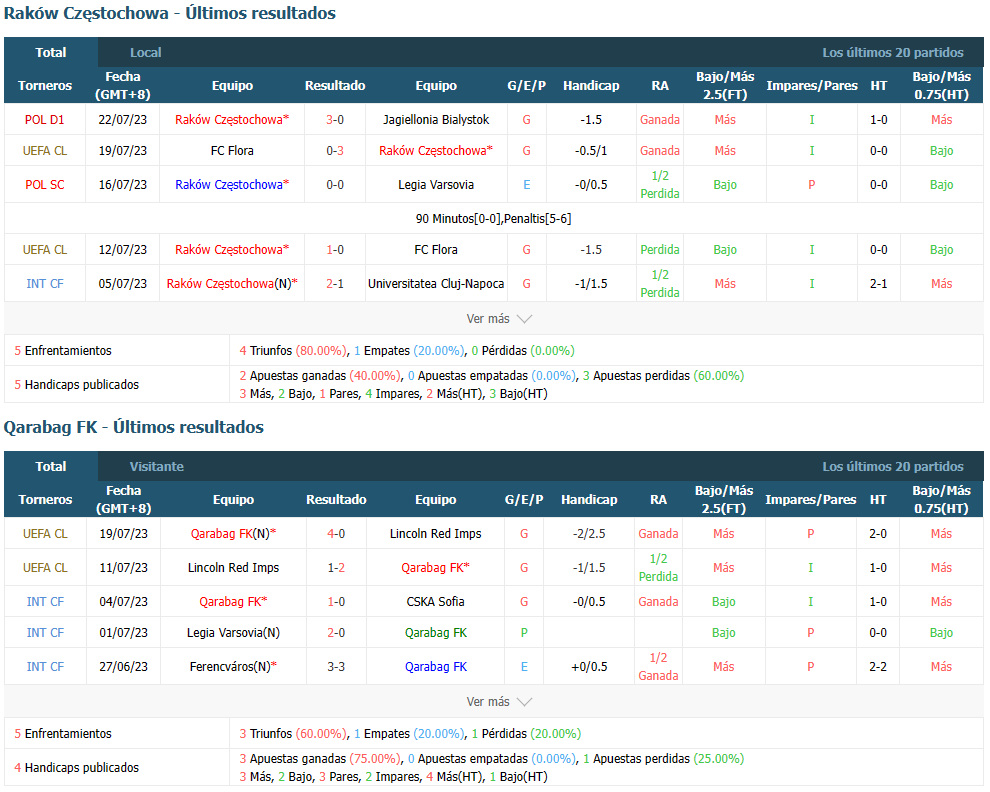This screenshot has height=792, width=990.
Task: Click the 0-0 result against Legia Varsovia
Action: pyautogui.click(x=335, y=184)
